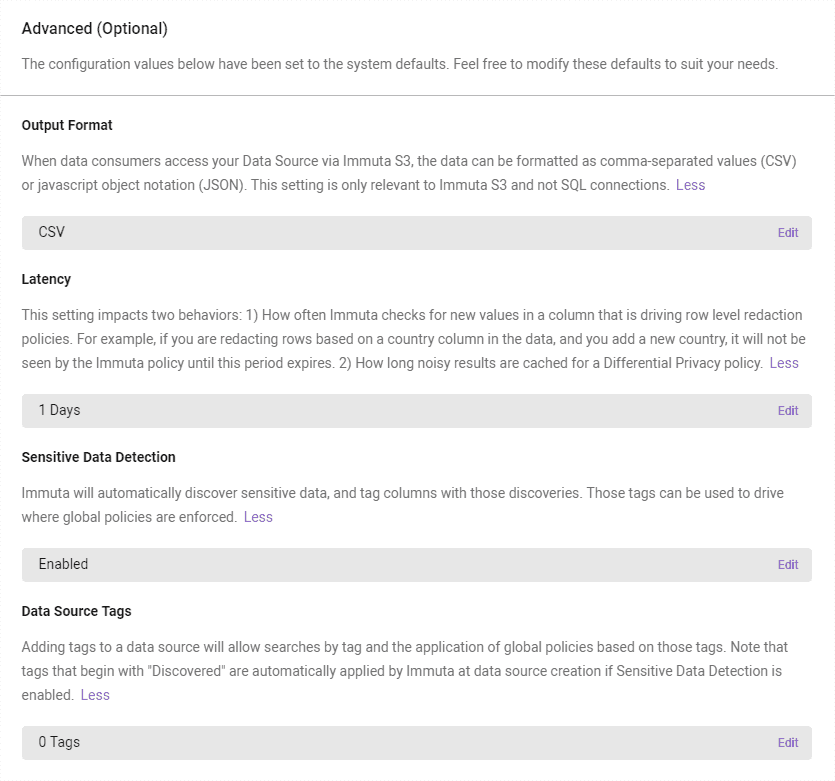Image resolution: width=835 pixels, height=781 pixels.
Task: Edit the 1 Days latency setting
Action: click(x=788, y=410)
